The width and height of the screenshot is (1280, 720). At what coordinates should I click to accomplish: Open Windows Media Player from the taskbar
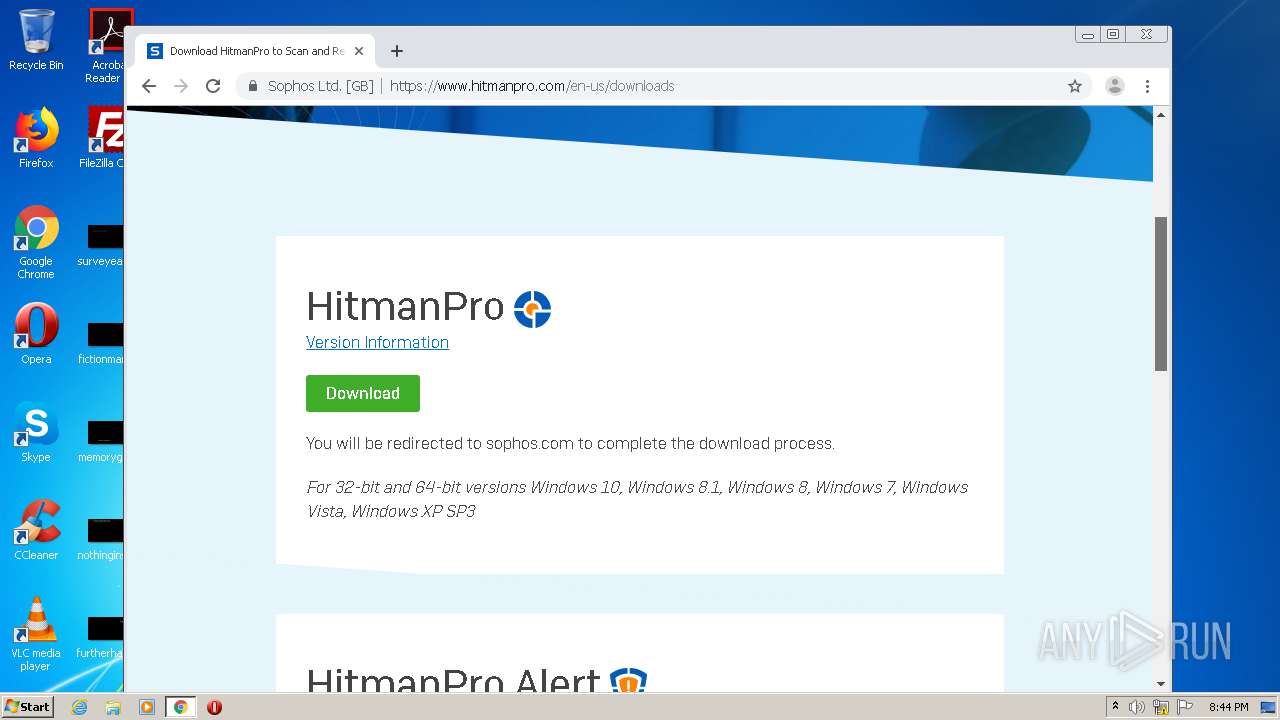pos(146,707)
